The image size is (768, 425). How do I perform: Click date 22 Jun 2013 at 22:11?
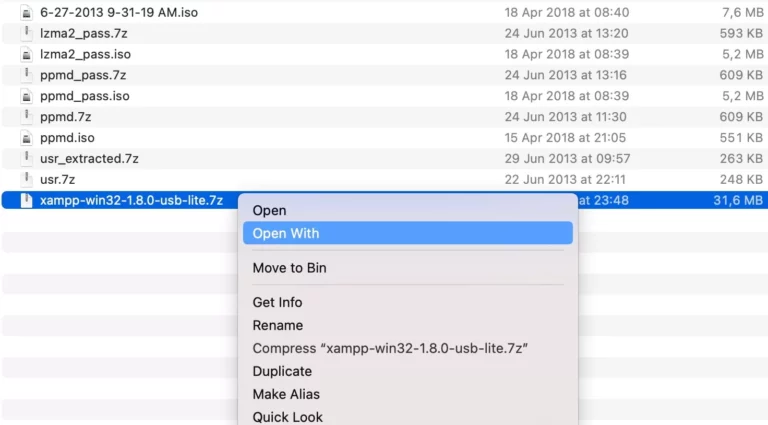point(565,180)
